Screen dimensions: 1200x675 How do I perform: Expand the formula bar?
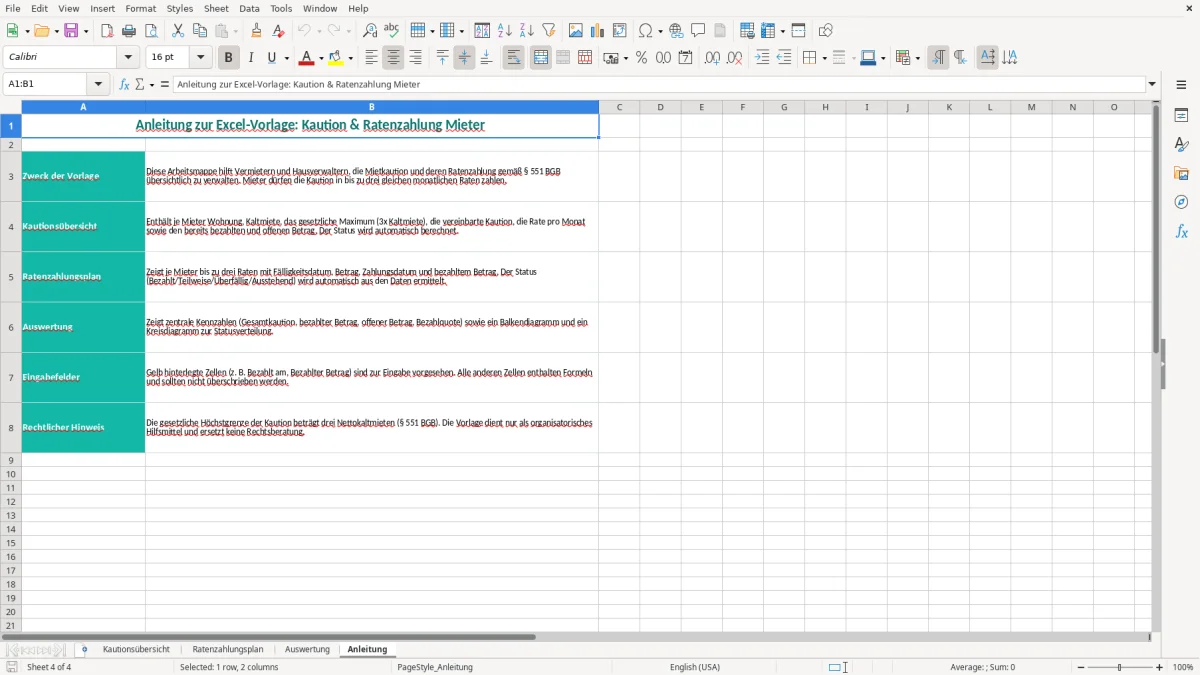(1152, 85)
